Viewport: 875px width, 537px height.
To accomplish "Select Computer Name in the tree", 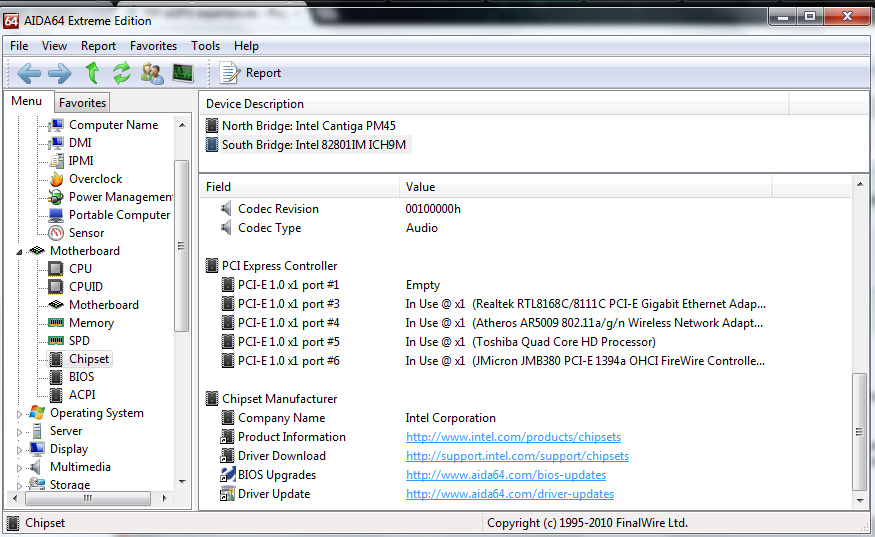I will pos(113,125).
